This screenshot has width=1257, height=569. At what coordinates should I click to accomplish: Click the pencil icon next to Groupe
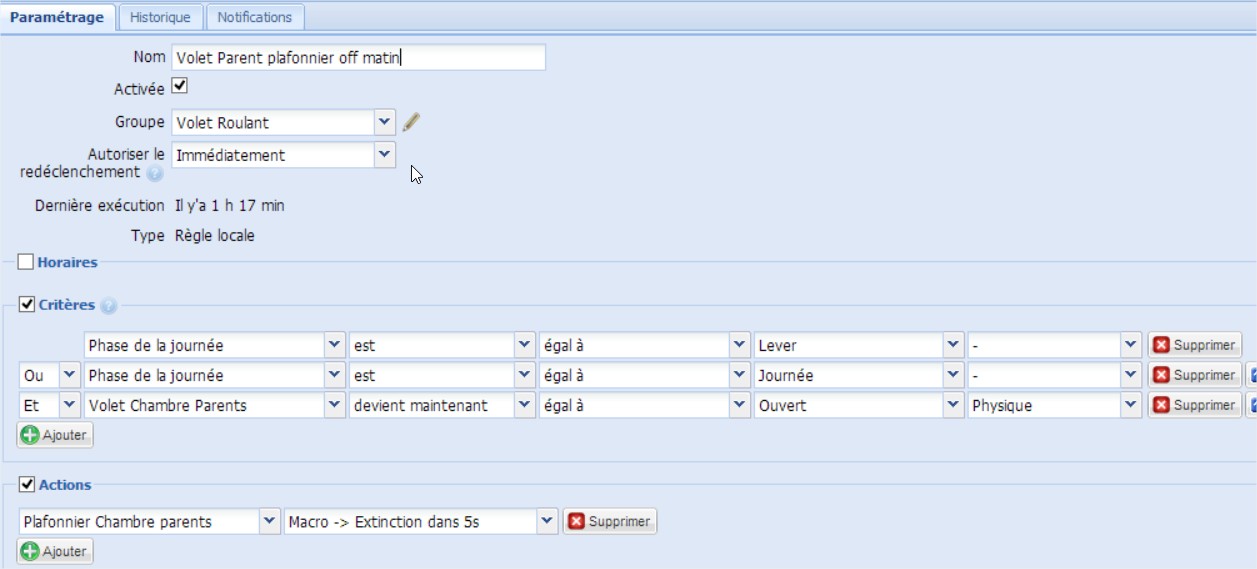[x=411, y=123]
